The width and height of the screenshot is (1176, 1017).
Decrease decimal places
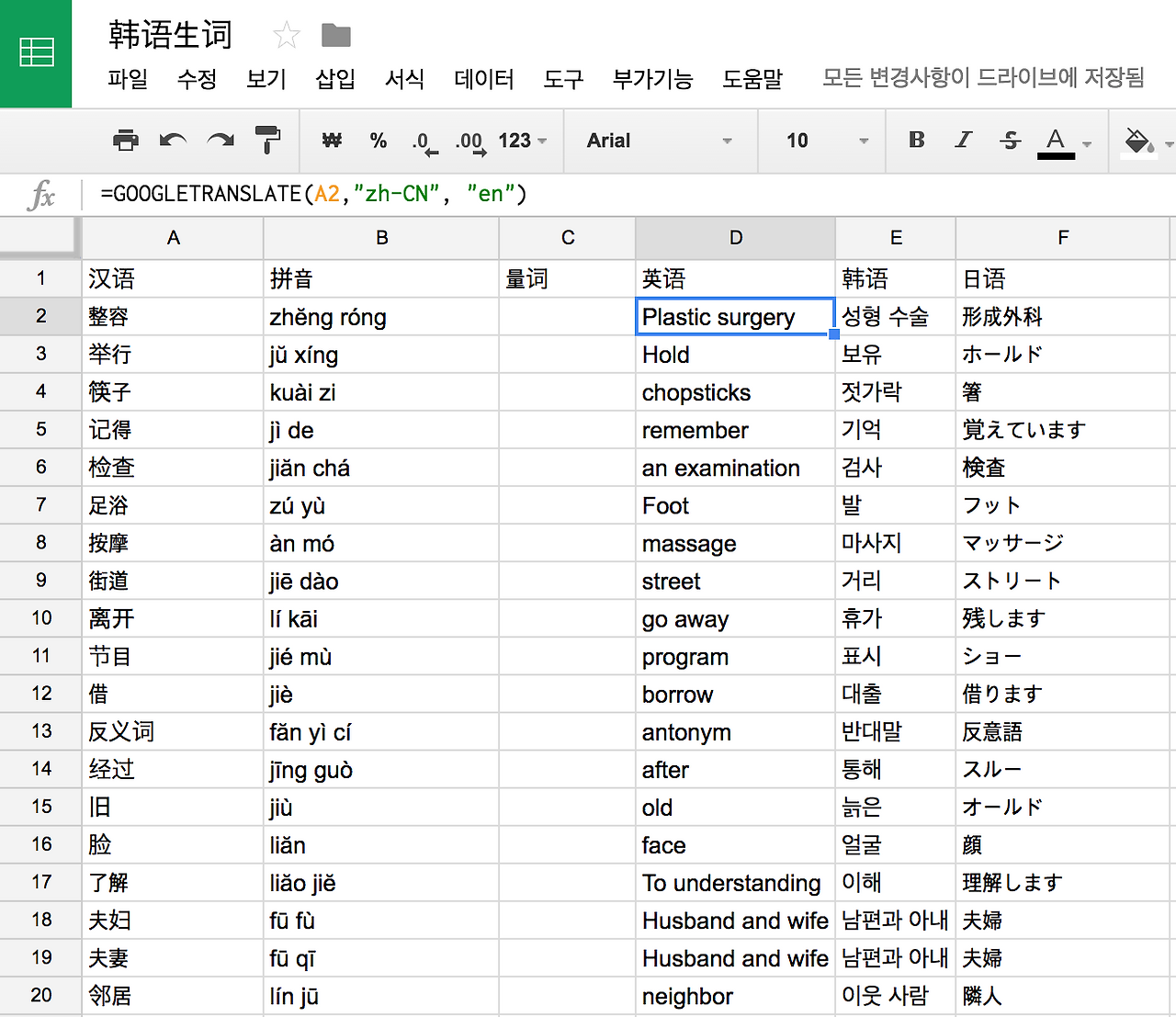click(x=424, y=142)
